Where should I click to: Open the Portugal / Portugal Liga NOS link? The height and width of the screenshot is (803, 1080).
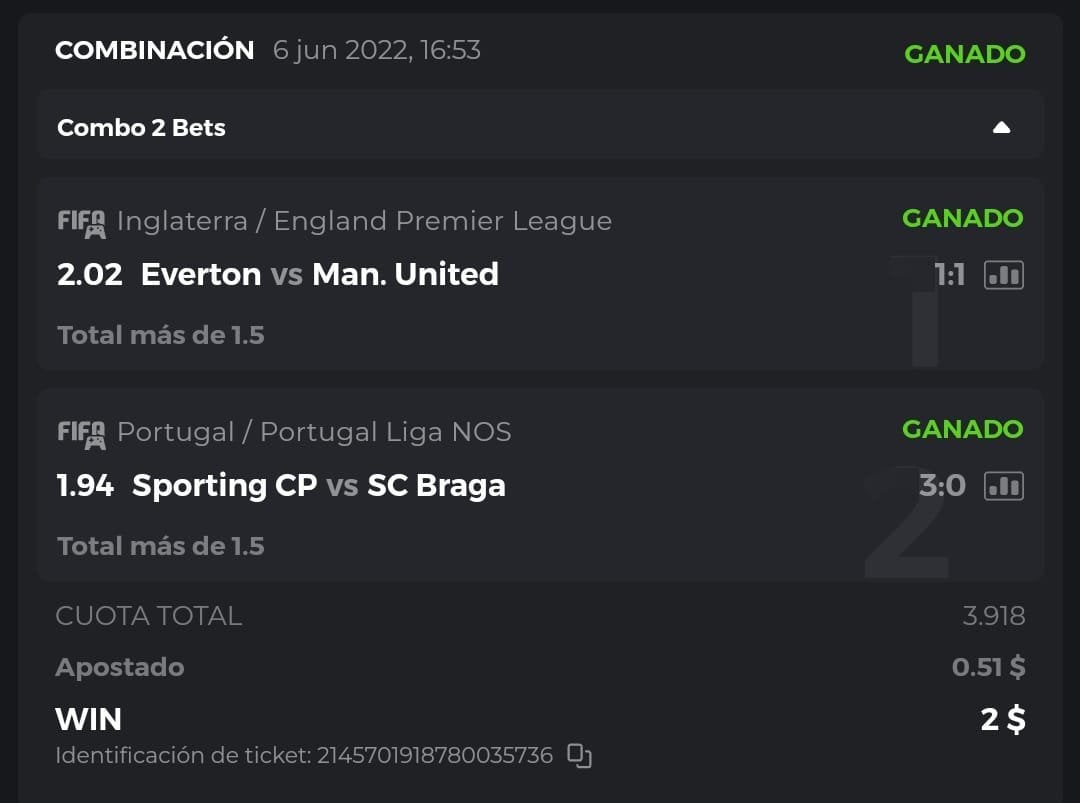click(x=314, y=432)
